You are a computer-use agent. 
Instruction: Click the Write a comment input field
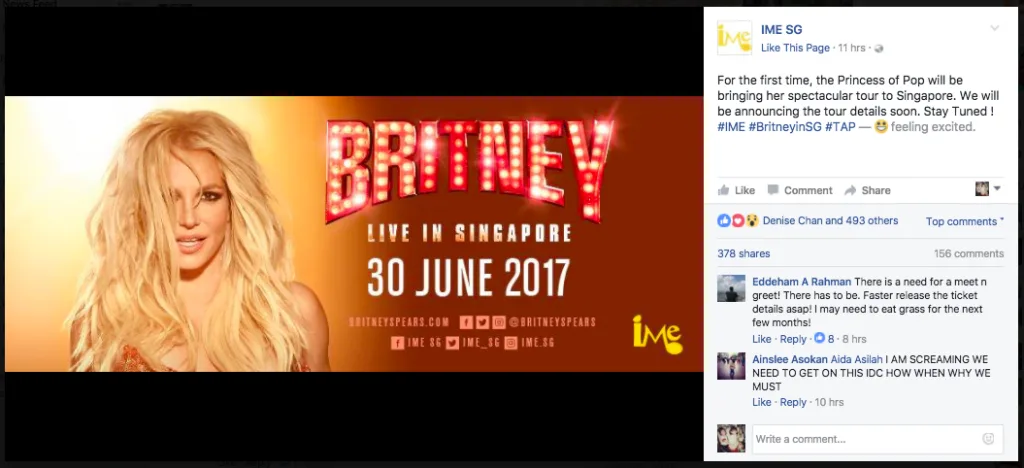(877, 439)
